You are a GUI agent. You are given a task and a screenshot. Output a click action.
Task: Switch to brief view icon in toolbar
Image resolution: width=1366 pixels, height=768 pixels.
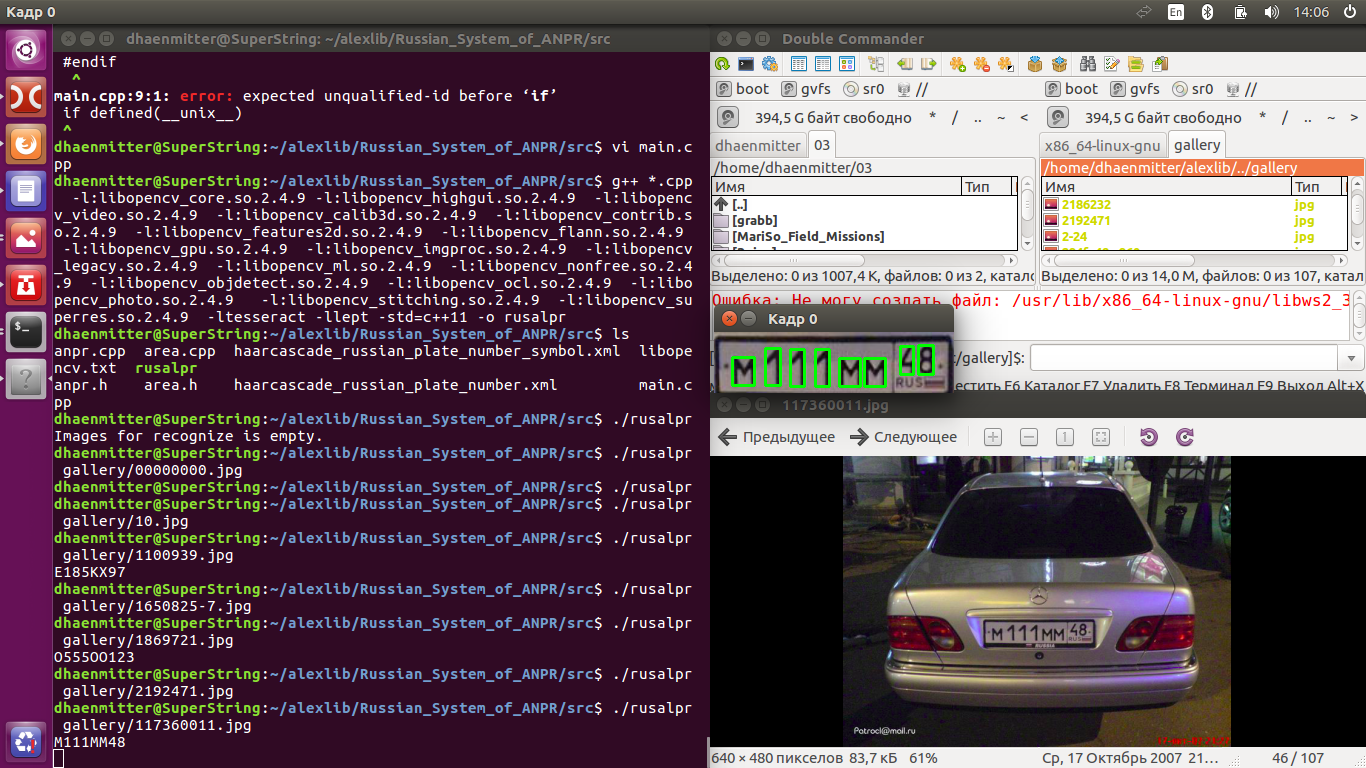click(799, 64)
